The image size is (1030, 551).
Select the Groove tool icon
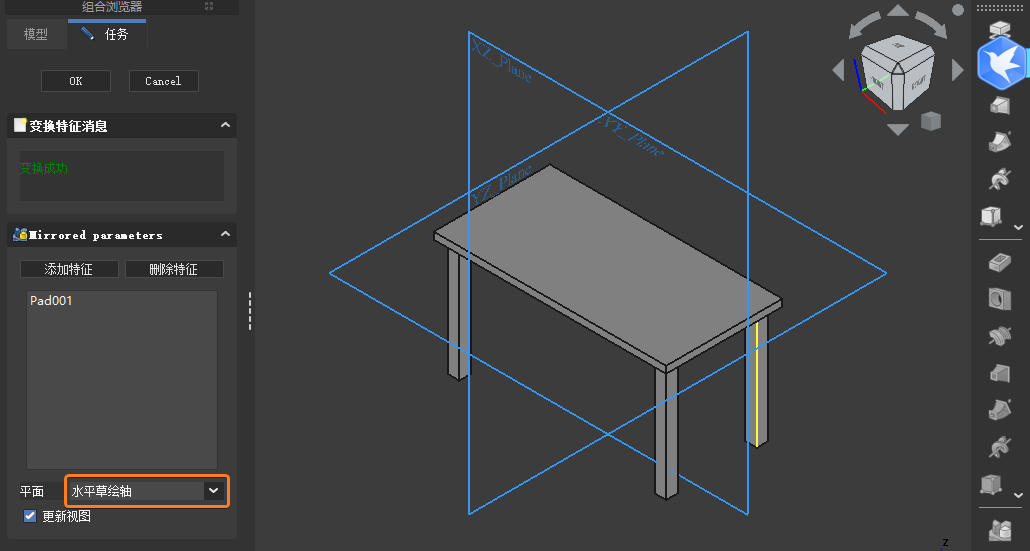(x=999, y=336)
